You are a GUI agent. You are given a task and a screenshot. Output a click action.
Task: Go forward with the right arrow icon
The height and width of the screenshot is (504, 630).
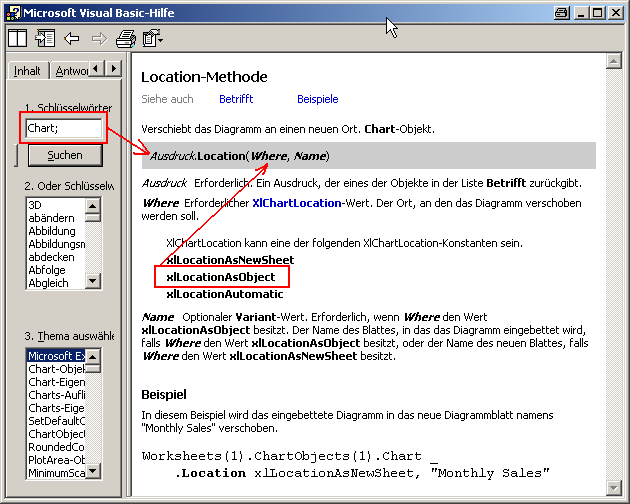pos(99,39)
